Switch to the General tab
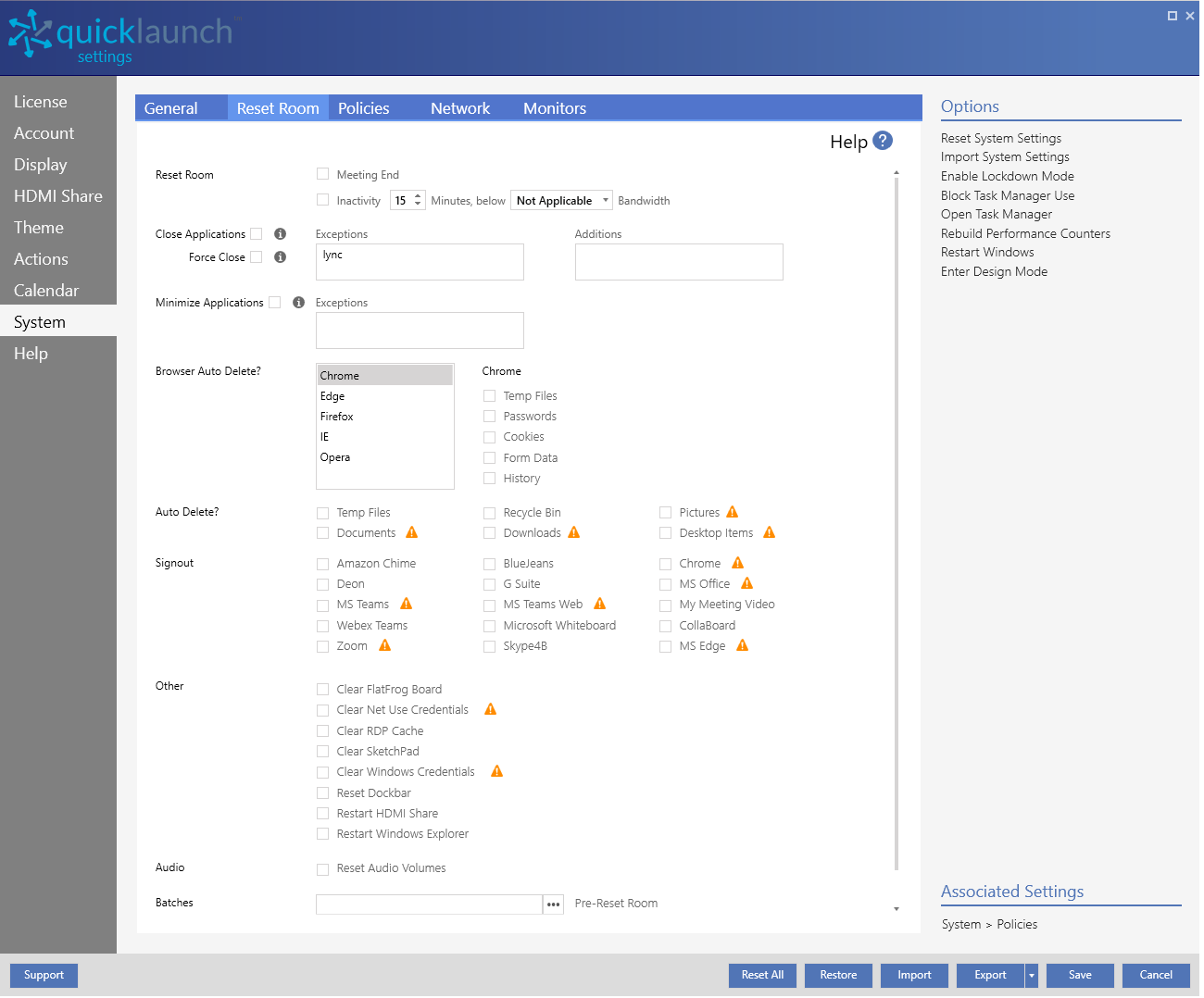The height and width of the screenshot is (998, 1204). 171,108
